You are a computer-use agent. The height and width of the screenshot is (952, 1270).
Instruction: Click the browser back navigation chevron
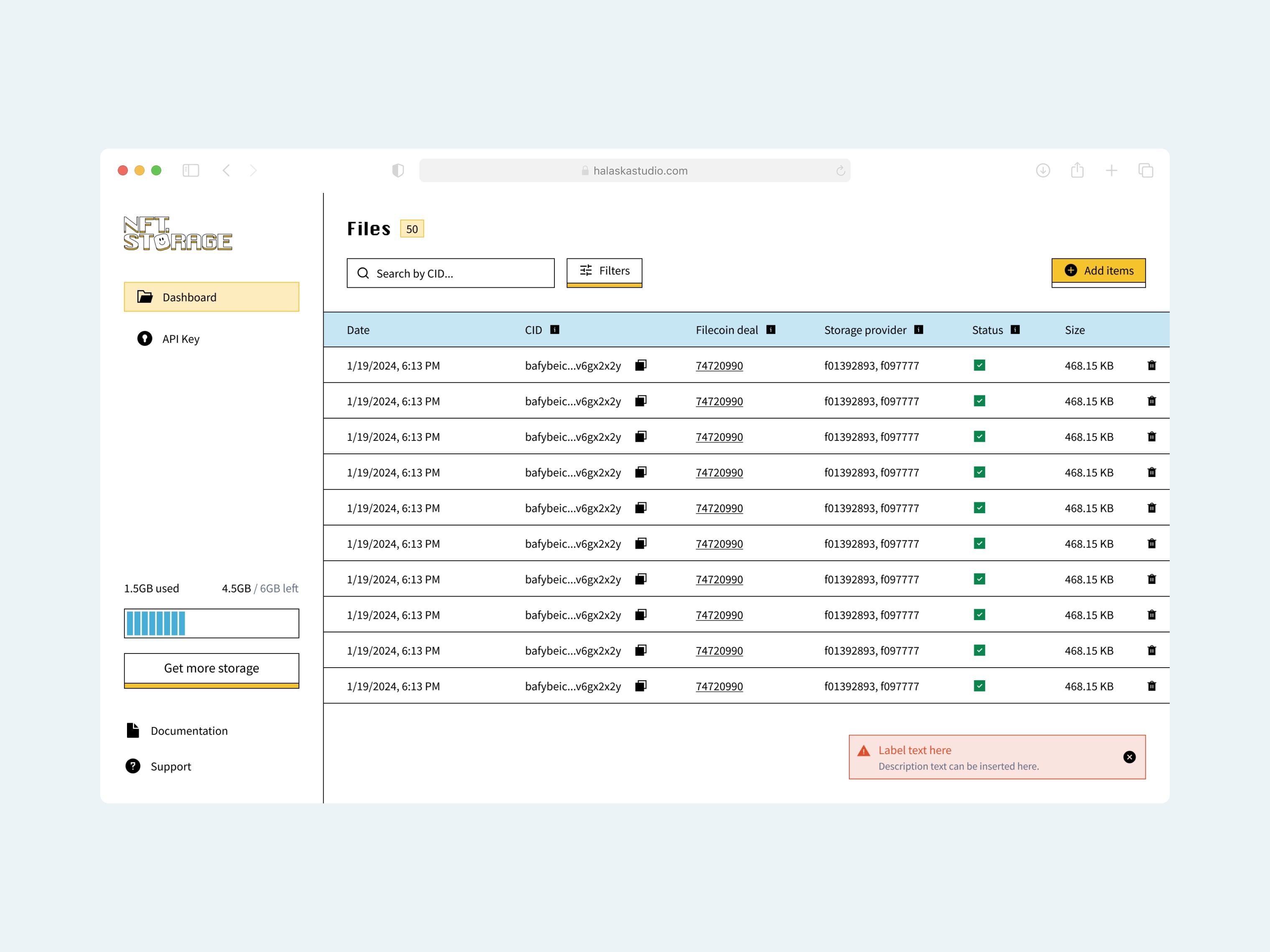click(226, 170)
